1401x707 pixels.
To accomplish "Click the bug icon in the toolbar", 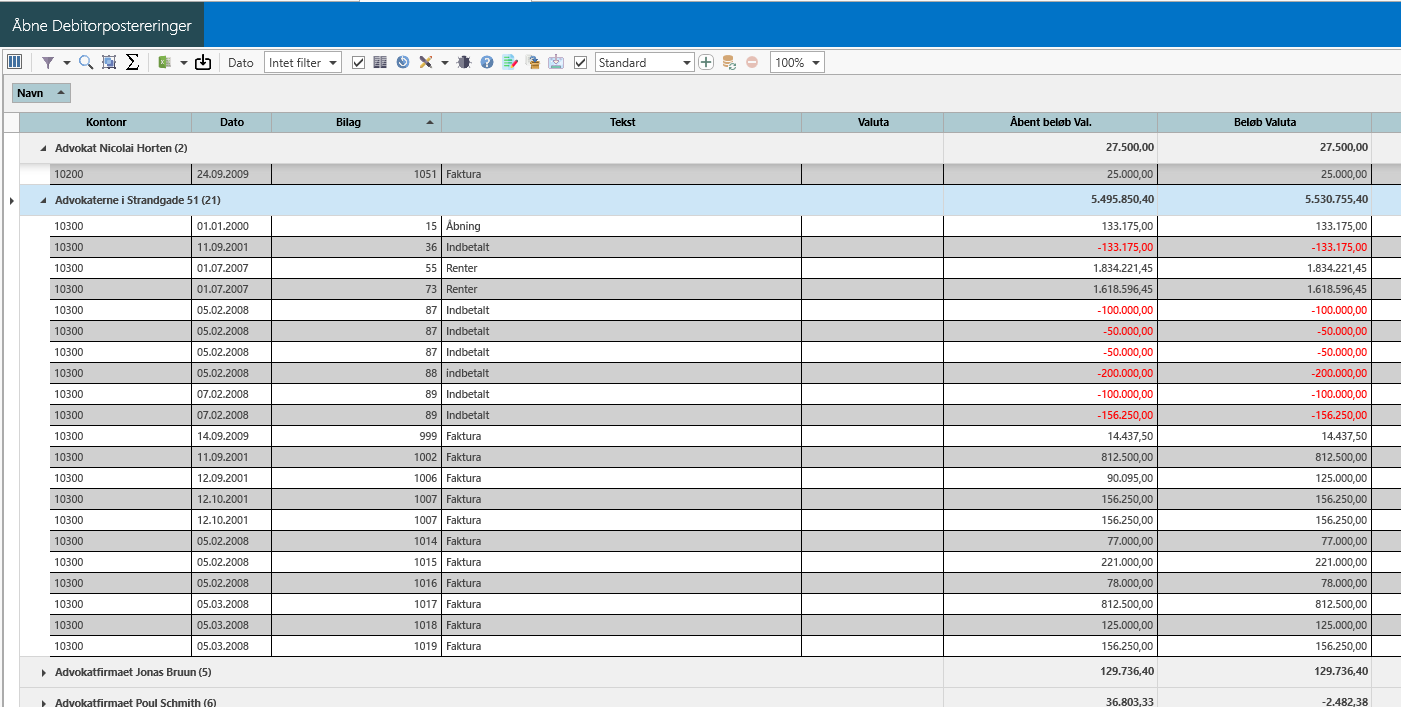I will [464, 62].
